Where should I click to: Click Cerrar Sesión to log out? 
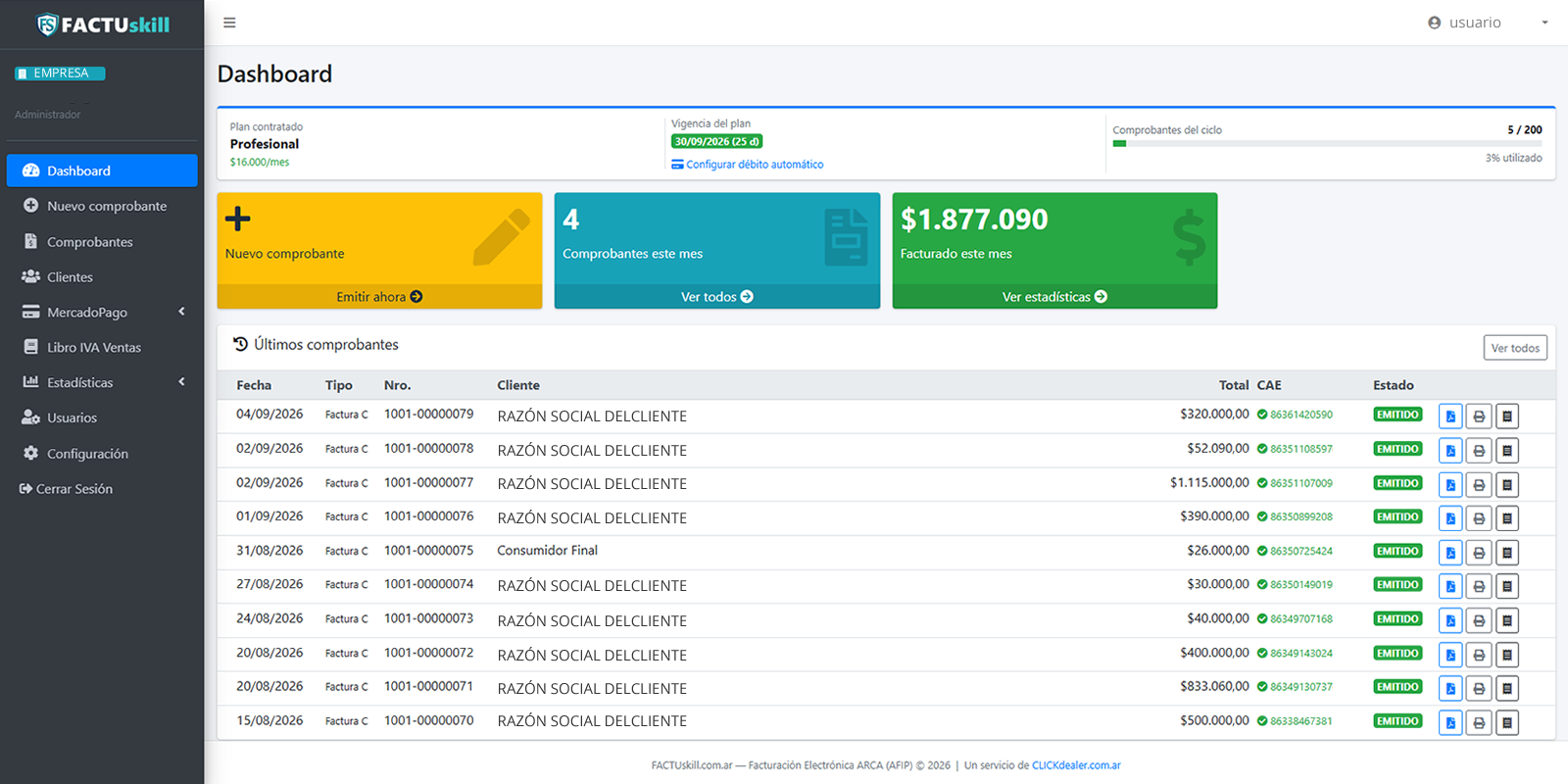click(67, 489)
